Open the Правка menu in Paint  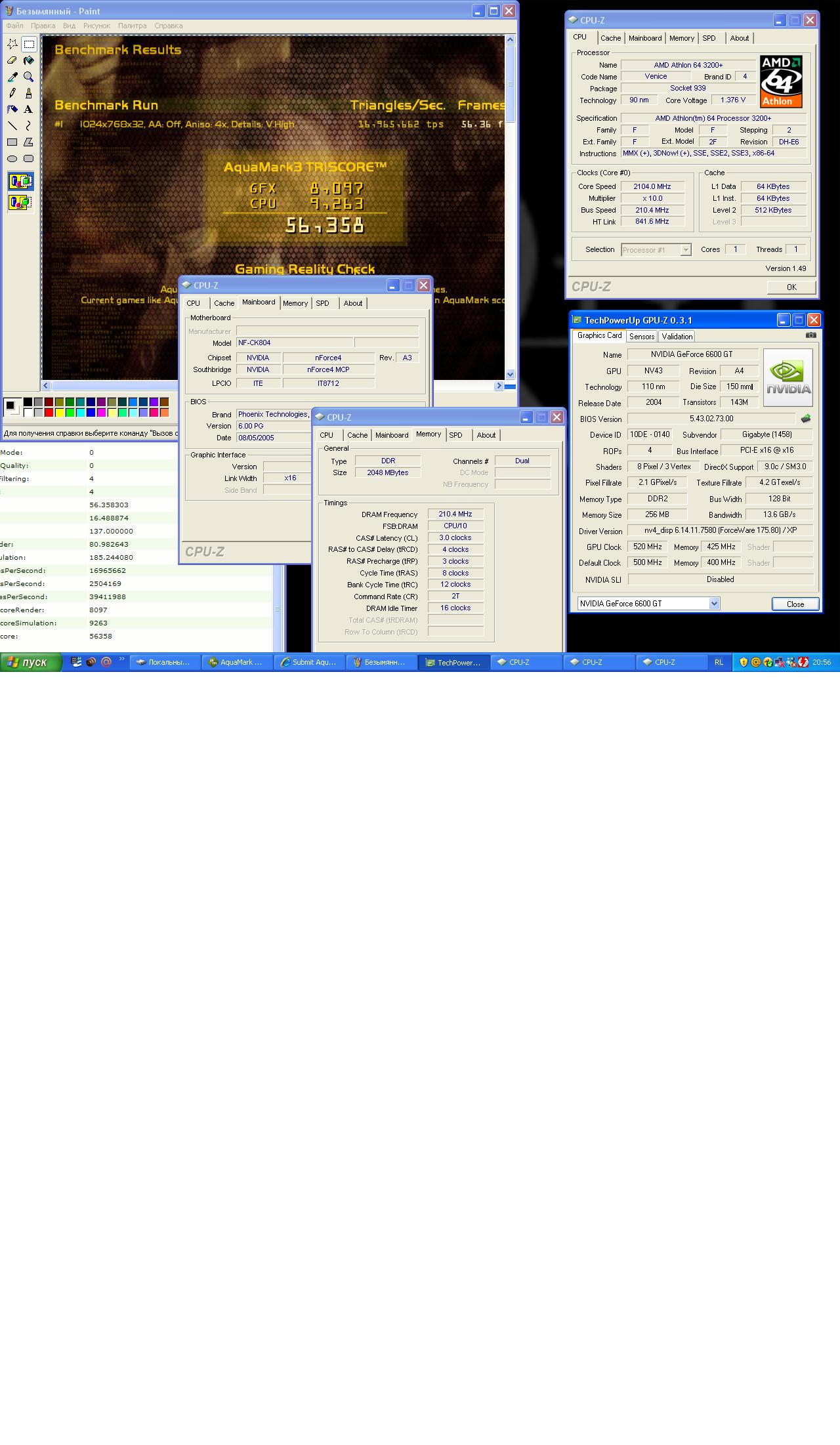coord(43,26)
